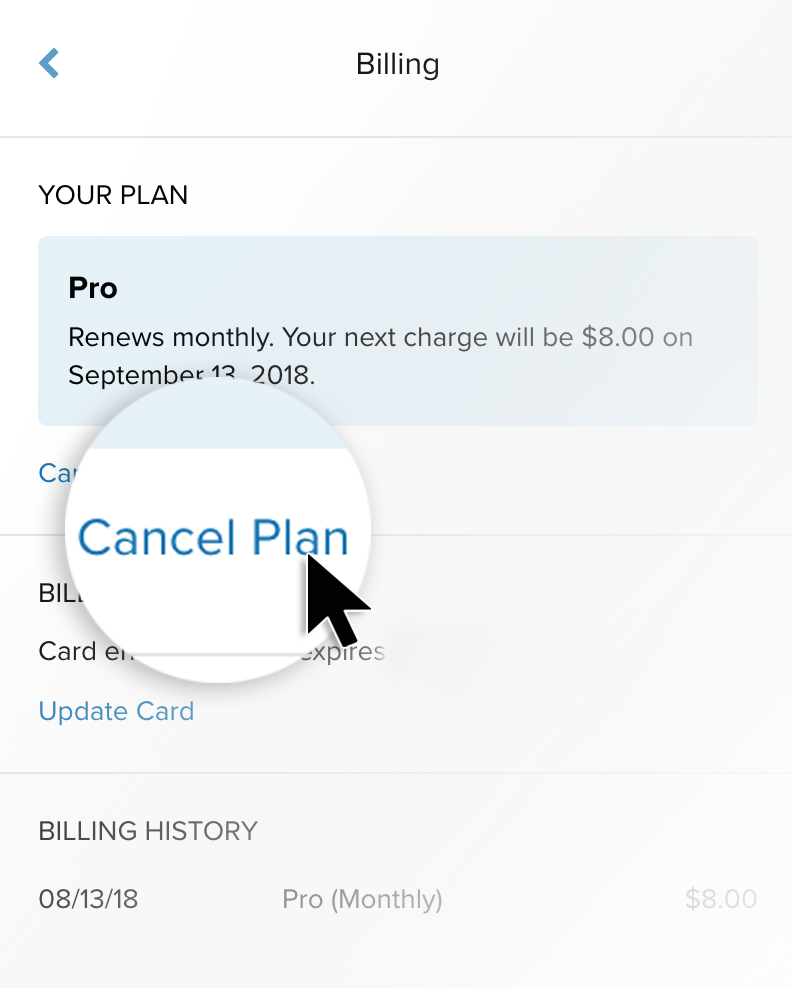Click the $8.00 billing history amount

coord(720,899)
